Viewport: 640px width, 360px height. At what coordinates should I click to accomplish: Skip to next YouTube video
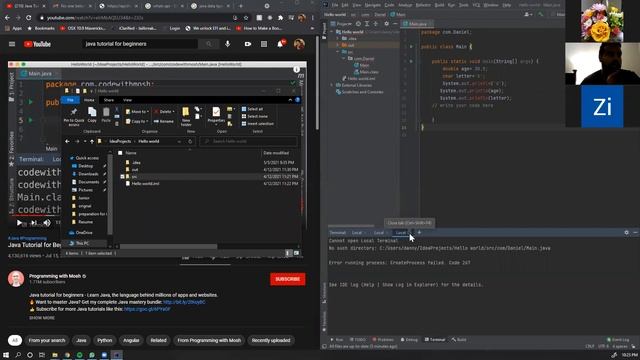pos(34,223)
